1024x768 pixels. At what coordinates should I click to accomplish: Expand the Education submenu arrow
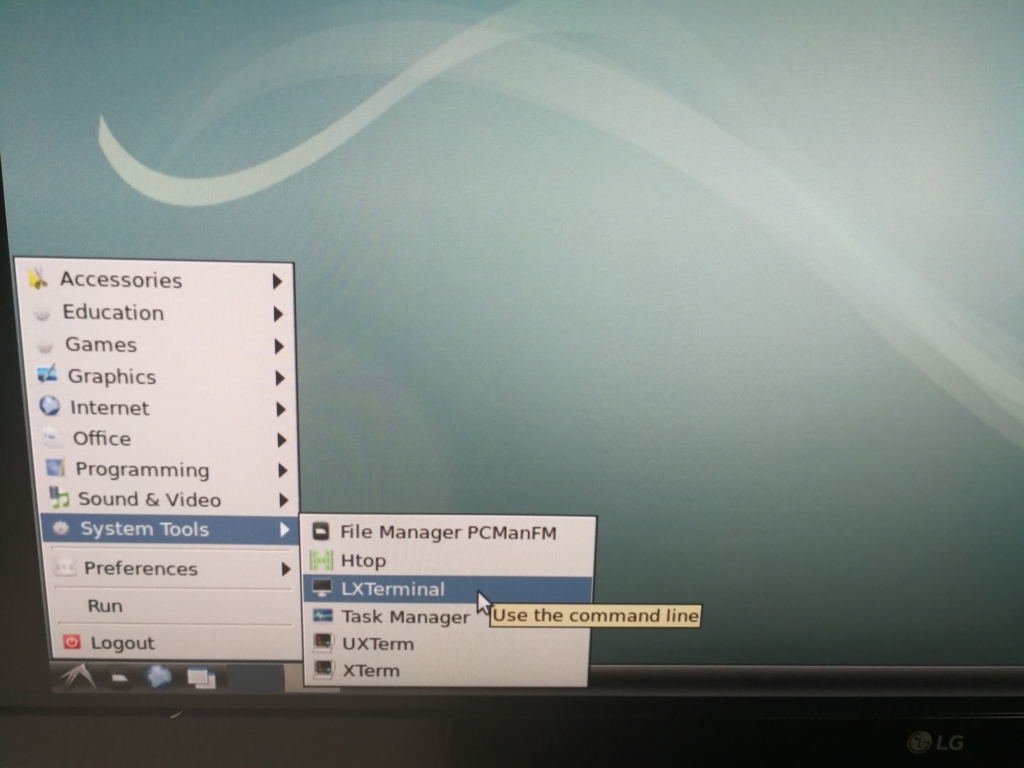(x=278, y=314)
